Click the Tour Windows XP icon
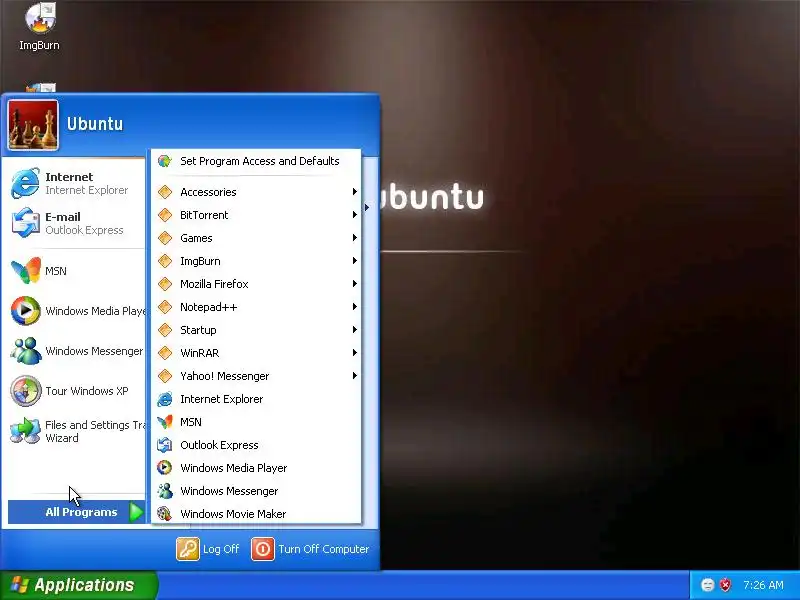Image resolution: width=800 pixels, height=600 pixels. point(26,391)
